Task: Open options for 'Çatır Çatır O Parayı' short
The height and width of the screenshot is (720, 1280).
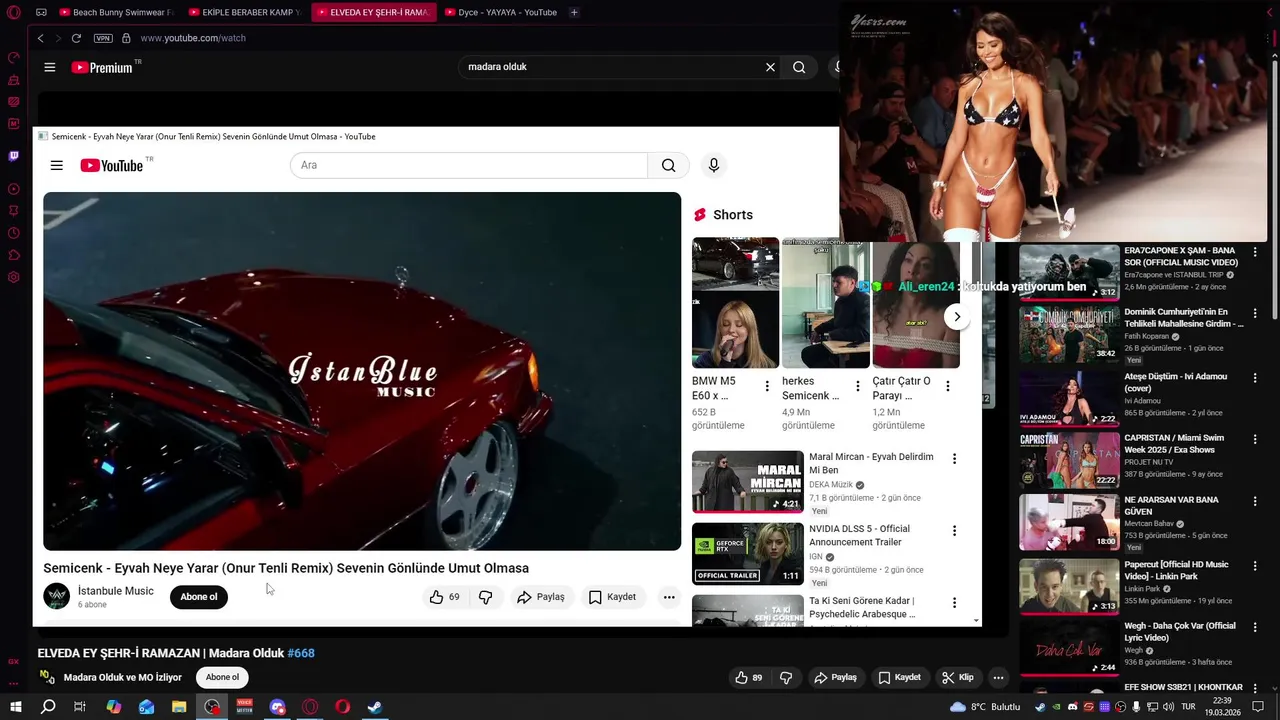Action: click(x=947, y=386)
